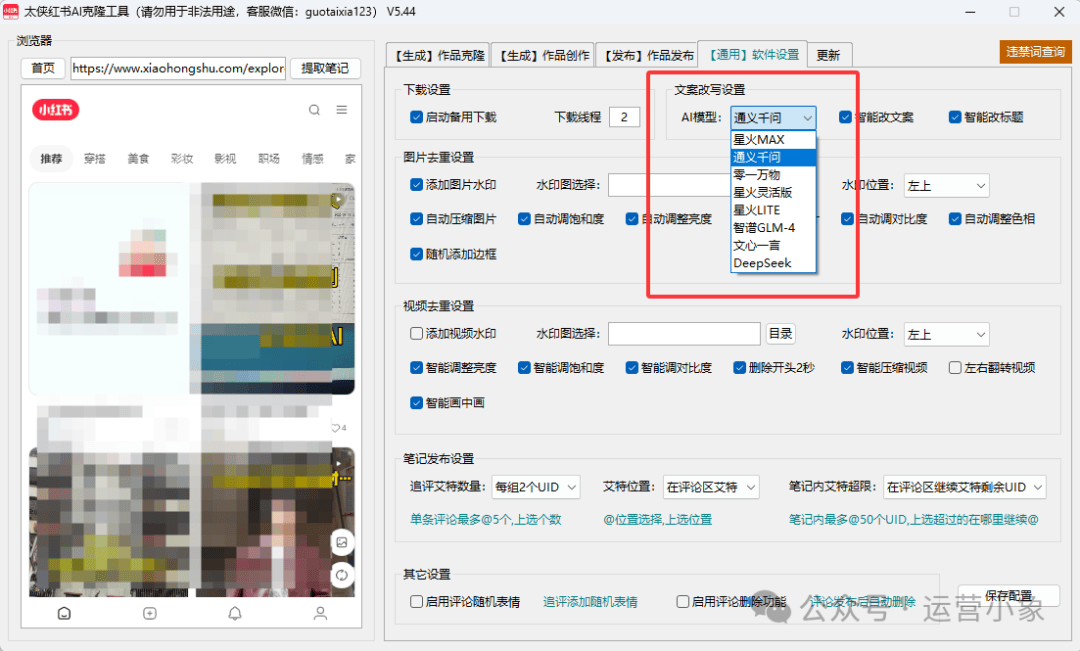Screen dimensions: 1080x651
Task: Open the profile icon in bottom navigation
Action: pos(320,613)
